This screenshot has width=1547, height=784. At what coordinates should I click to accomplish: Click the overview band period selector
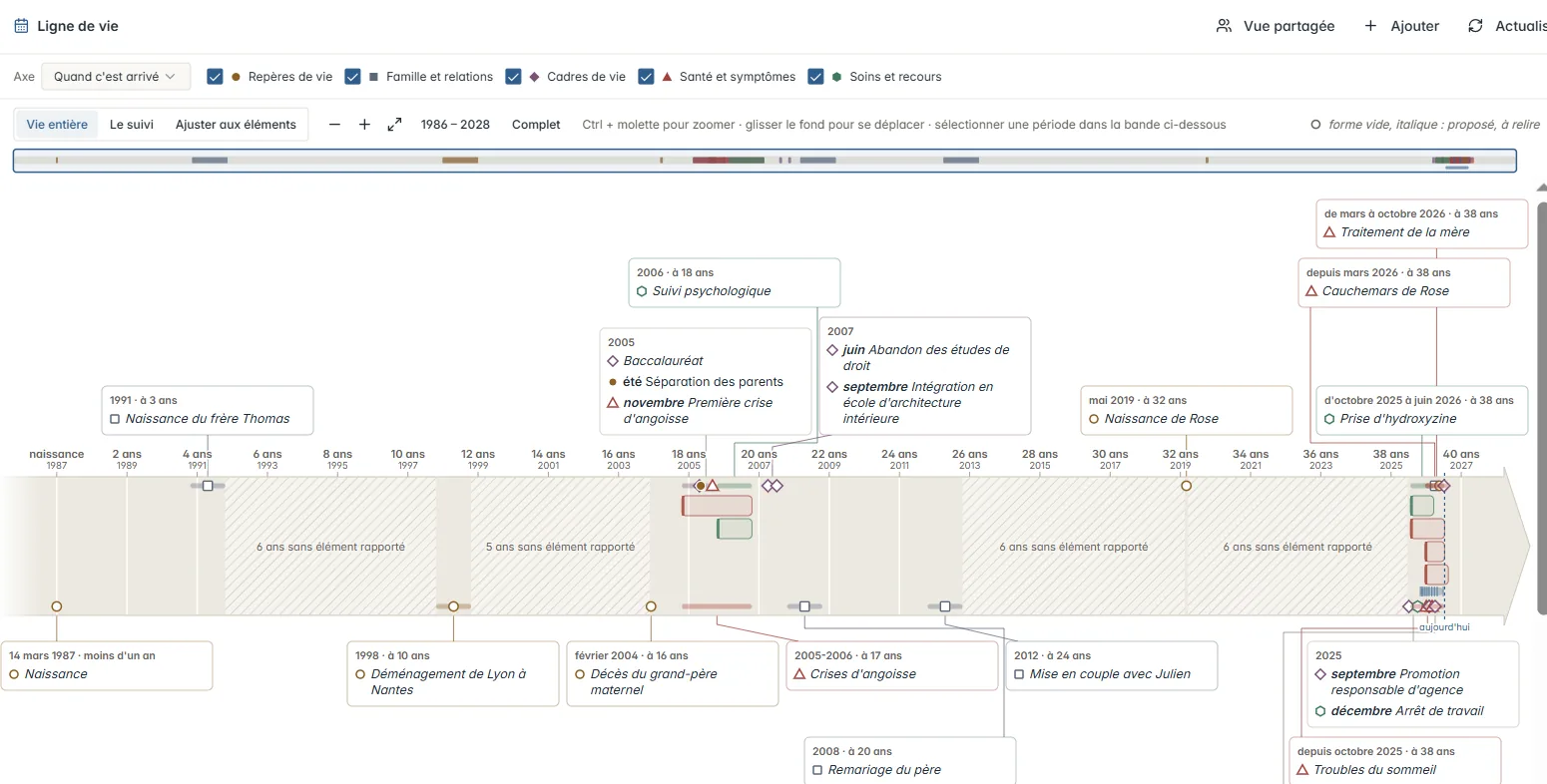(x=765, y=160)
